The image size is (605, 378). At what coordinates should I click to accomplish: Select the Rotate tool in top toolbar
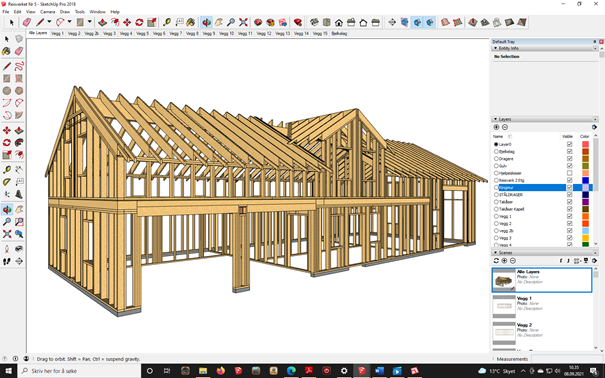[139, 22]
